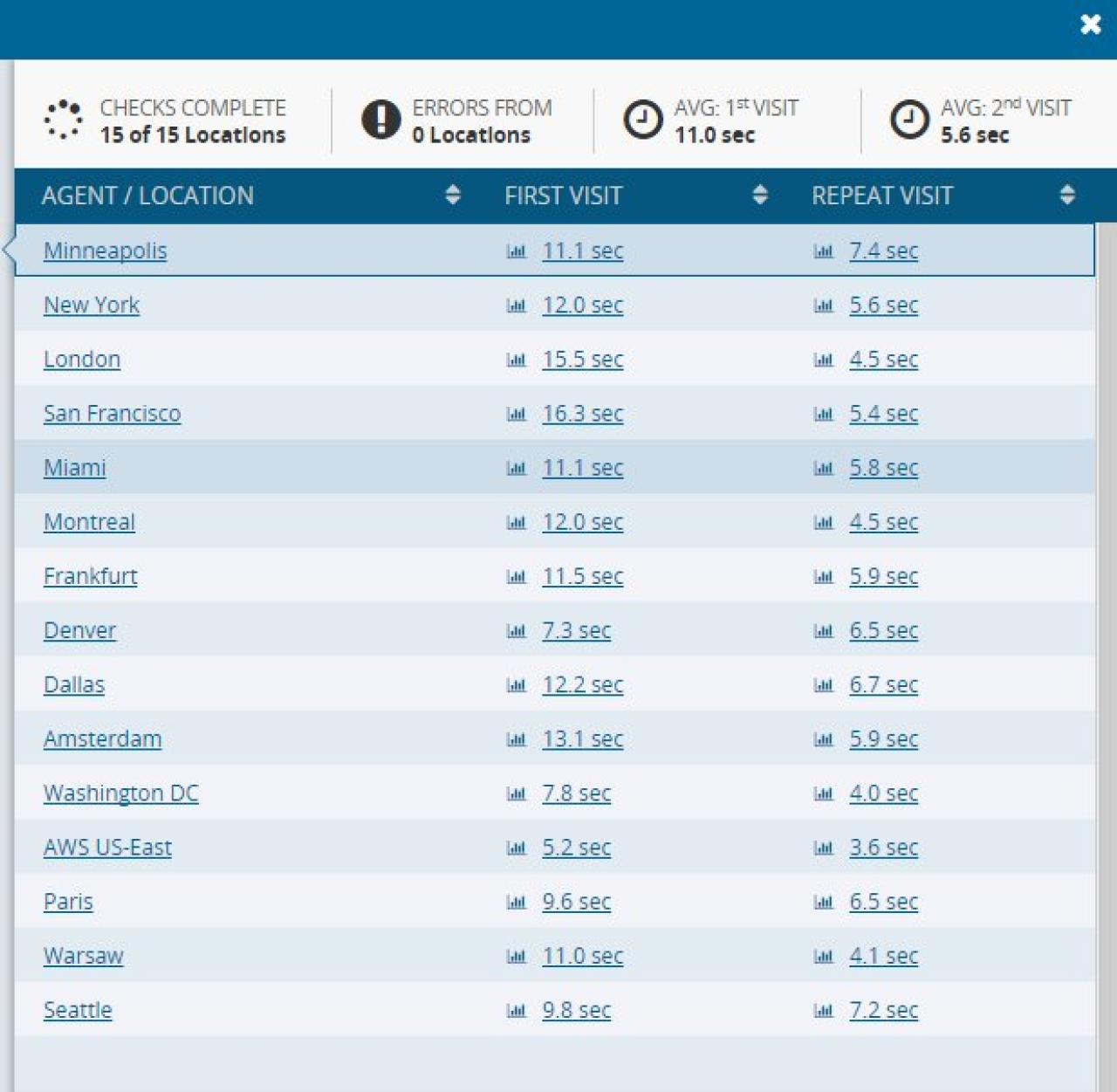
Task: Click the Washington DC 7.8 sec result
Action: pos(576,793)
